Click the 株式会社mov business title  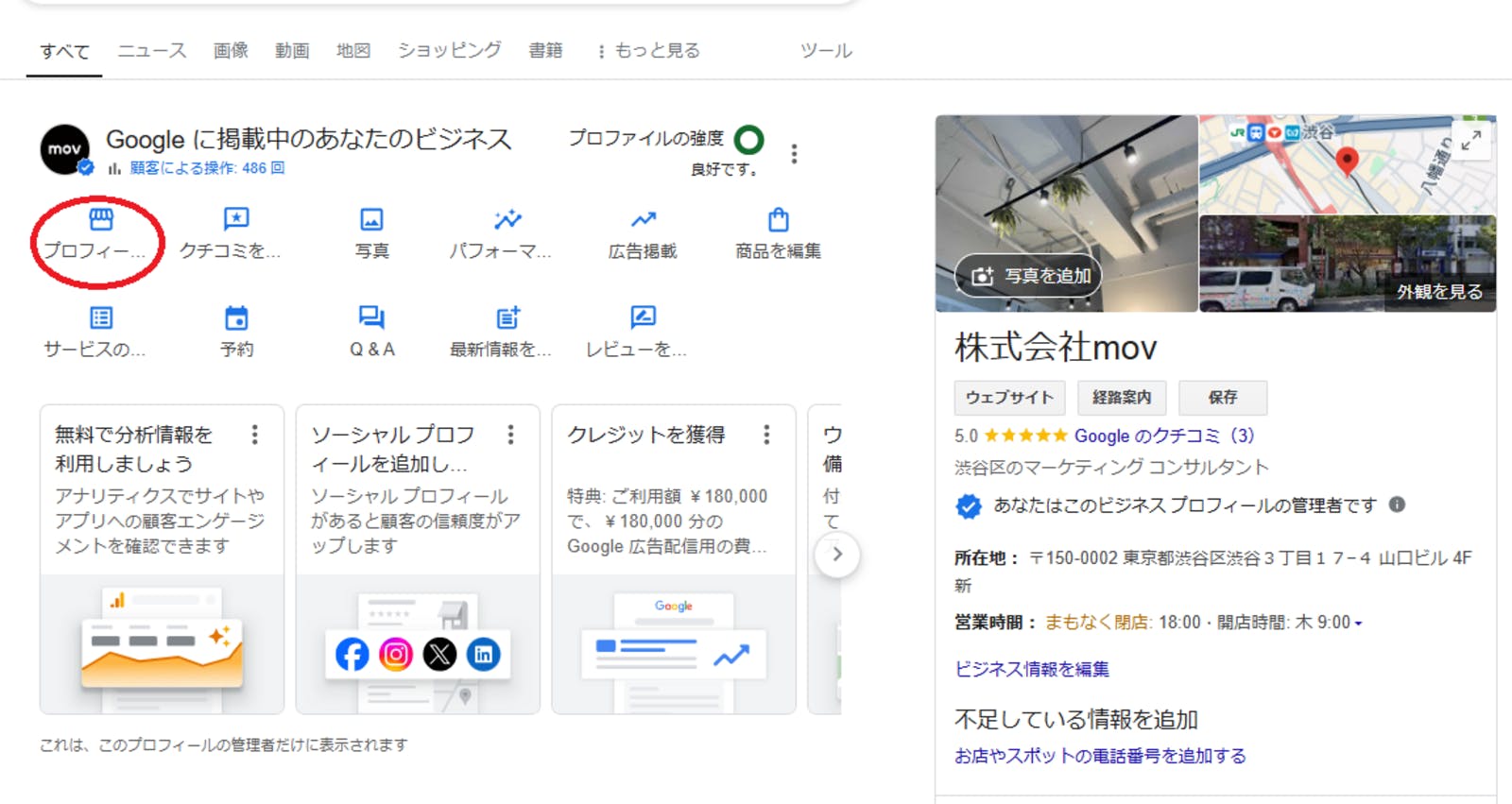click(x=1056, y=348)
